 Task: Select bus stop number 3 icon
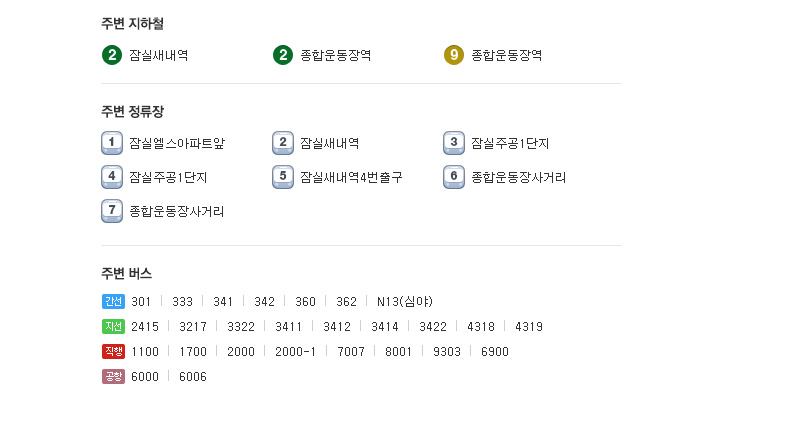pyautogui.click(x=454, y=143)
